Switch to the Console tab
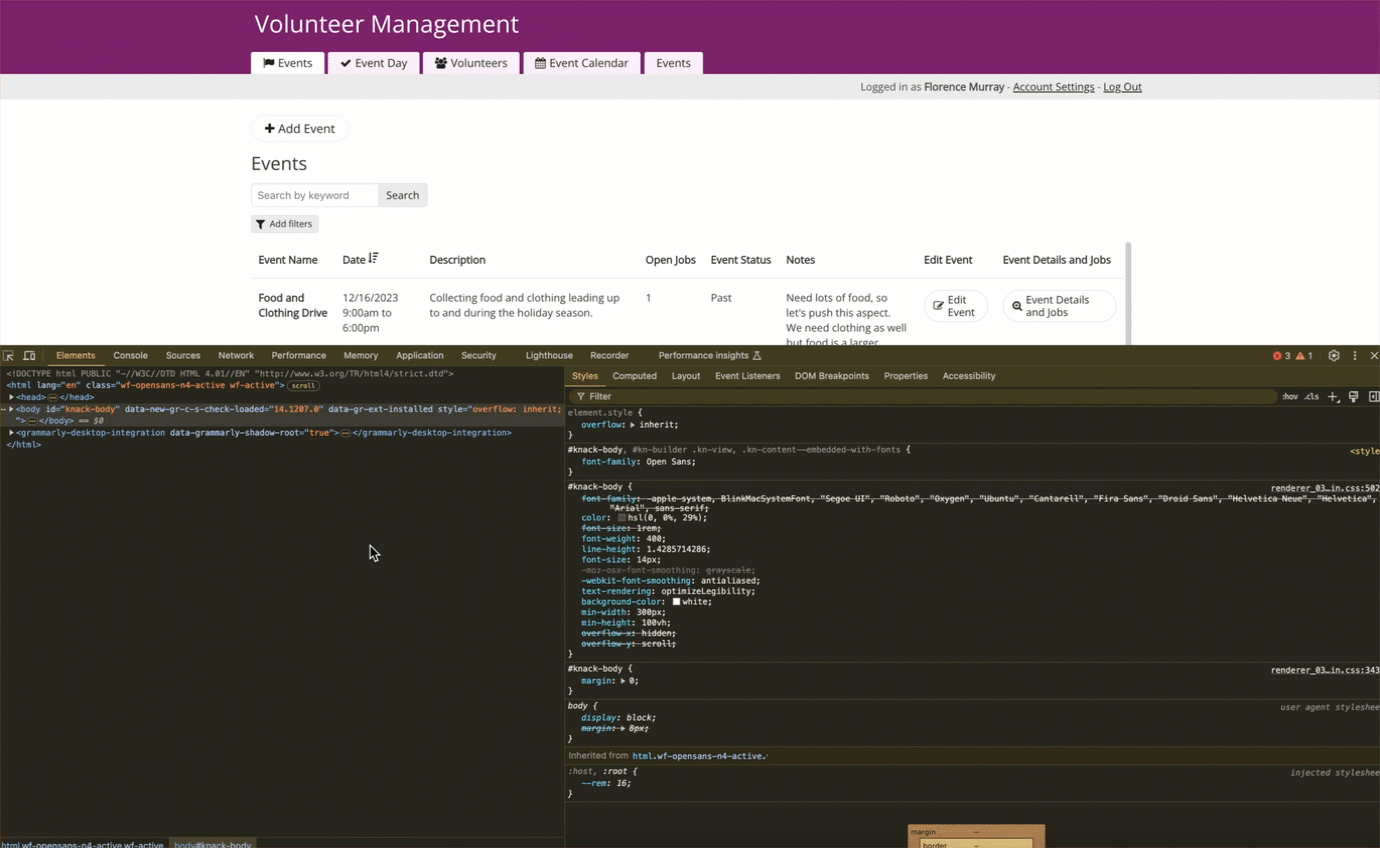Viewport: 1380px width, 848px height. tap(130, 356)
